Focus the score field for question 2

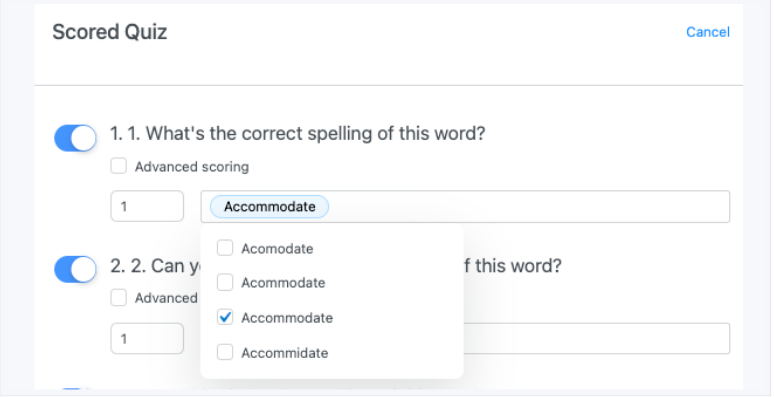pyautogui.click(x=147, y=339)
